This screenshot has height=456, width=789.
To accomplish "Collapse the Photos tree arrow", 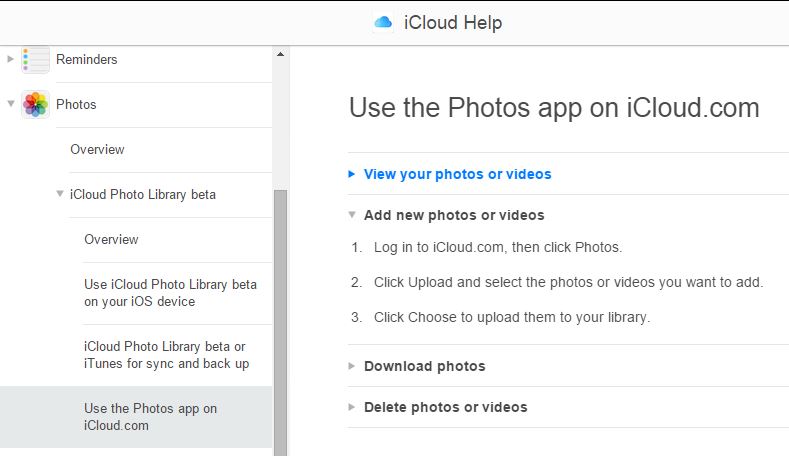I will click(x=11, y=104).
